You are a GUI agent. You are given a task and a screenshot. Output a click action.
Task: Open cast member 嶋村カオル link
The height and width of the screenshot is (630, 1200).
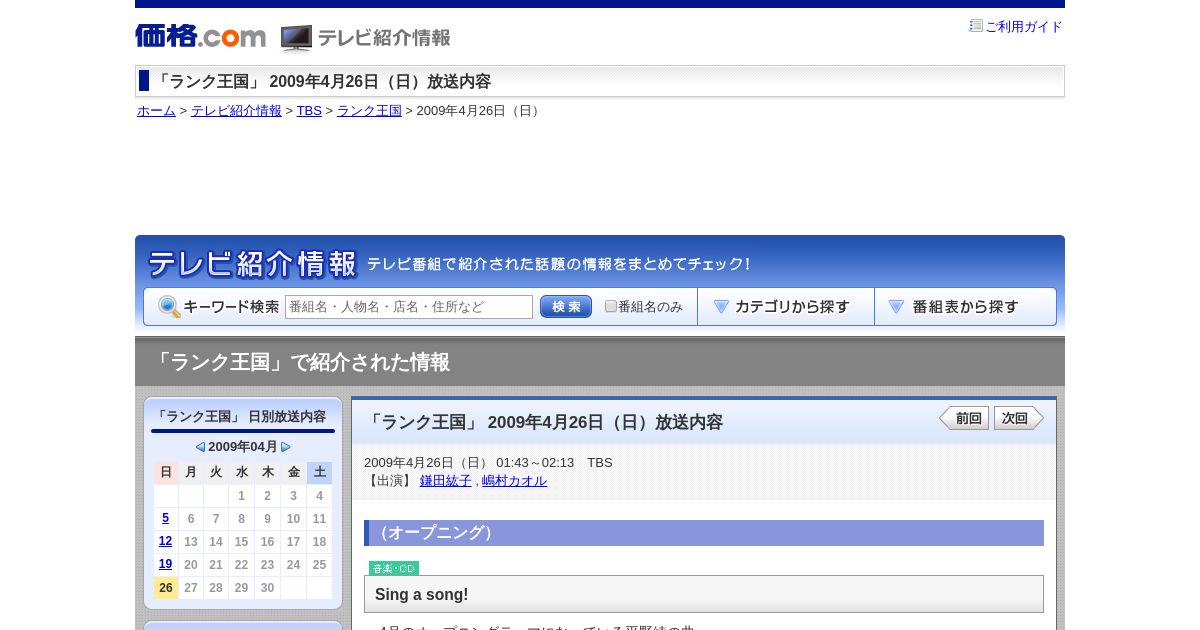click(515, 481)
